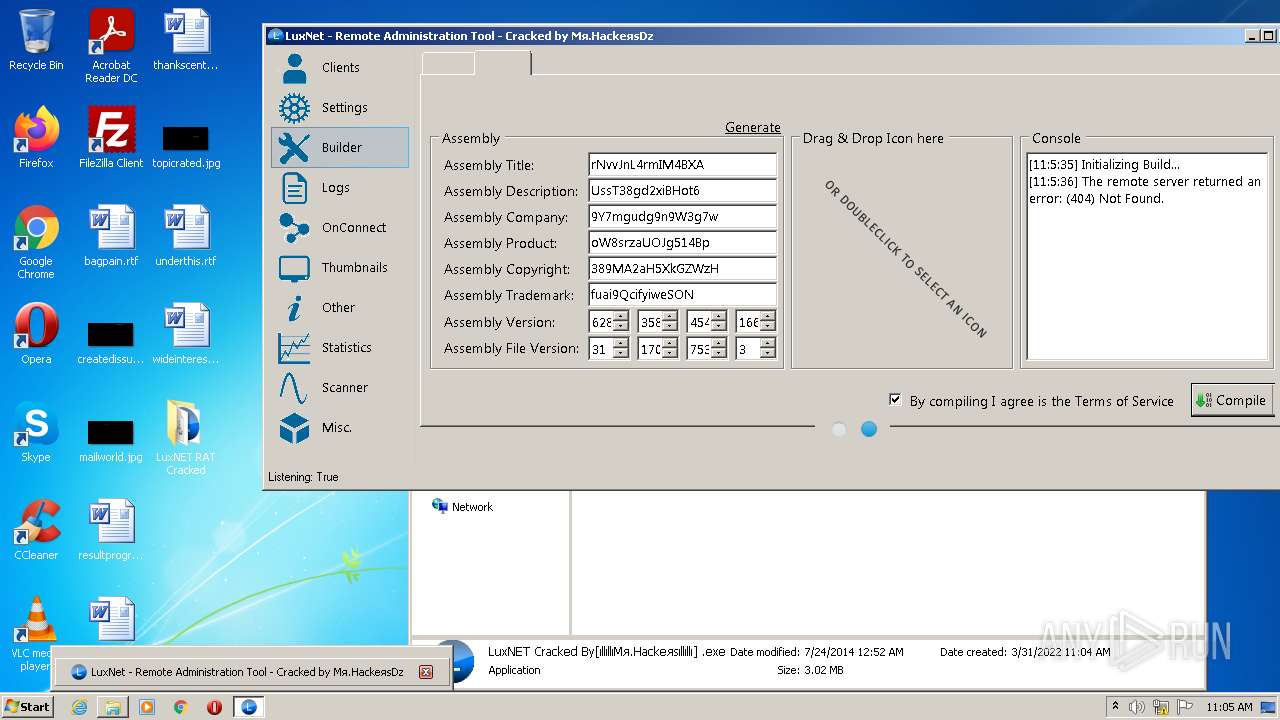Click inside the Console output box
This screenshot has width=1280, height=720.
point(1147,256)
